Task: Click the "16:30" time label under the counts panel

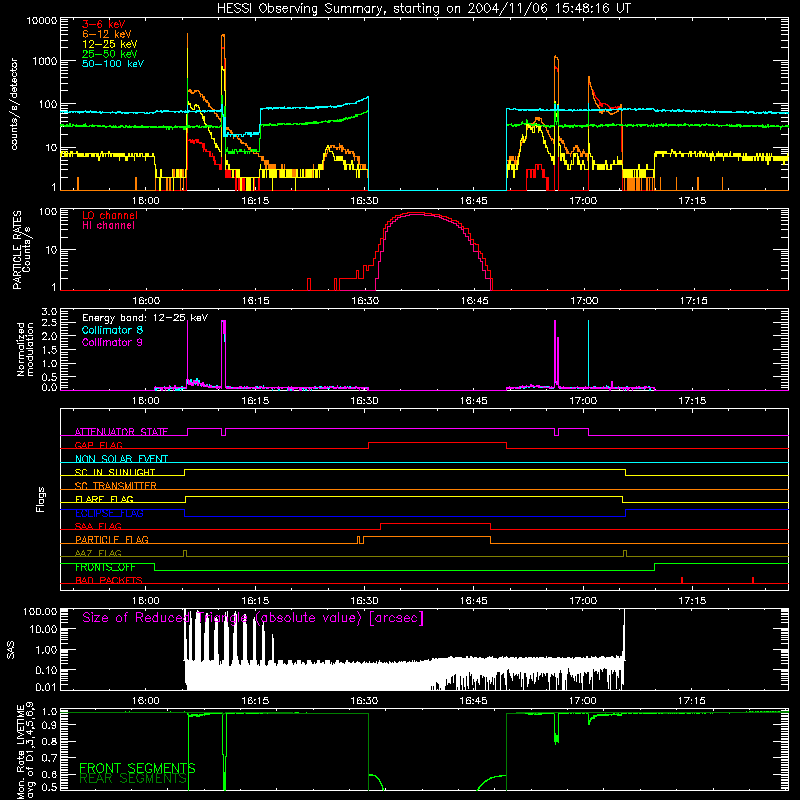Action: [x=364, y=201]
